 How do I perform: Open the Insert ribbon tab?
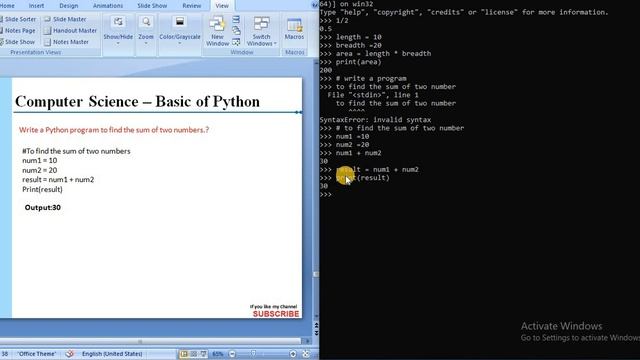coord(36,6)
